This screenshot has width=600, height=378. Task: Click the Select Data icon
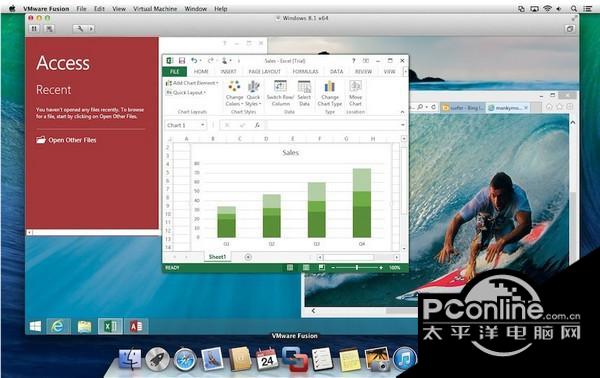[304, 93]
